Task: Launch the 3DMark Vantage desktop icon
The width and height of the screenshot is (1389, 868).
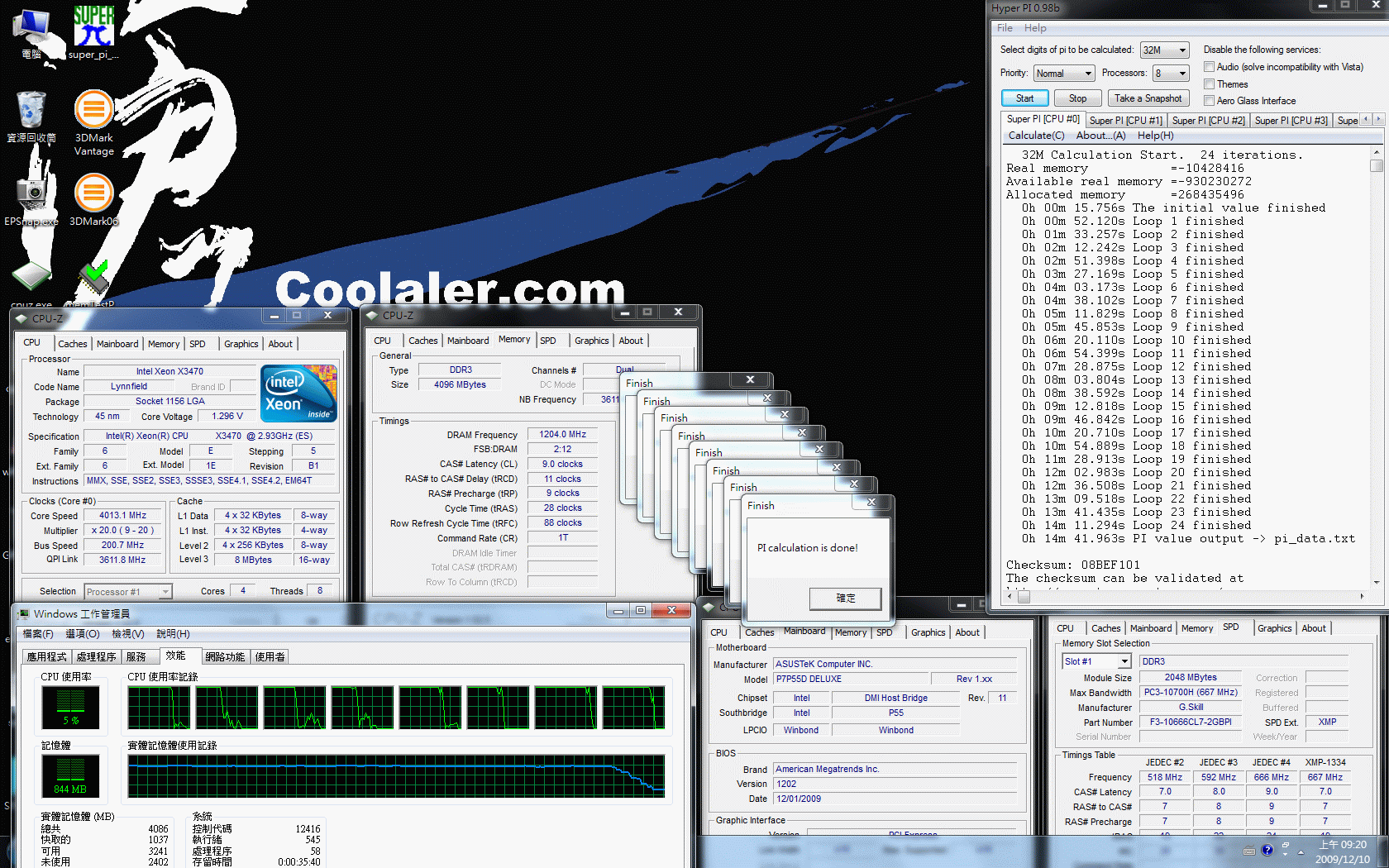Action: pyautogui.click(x=94, y=122)
